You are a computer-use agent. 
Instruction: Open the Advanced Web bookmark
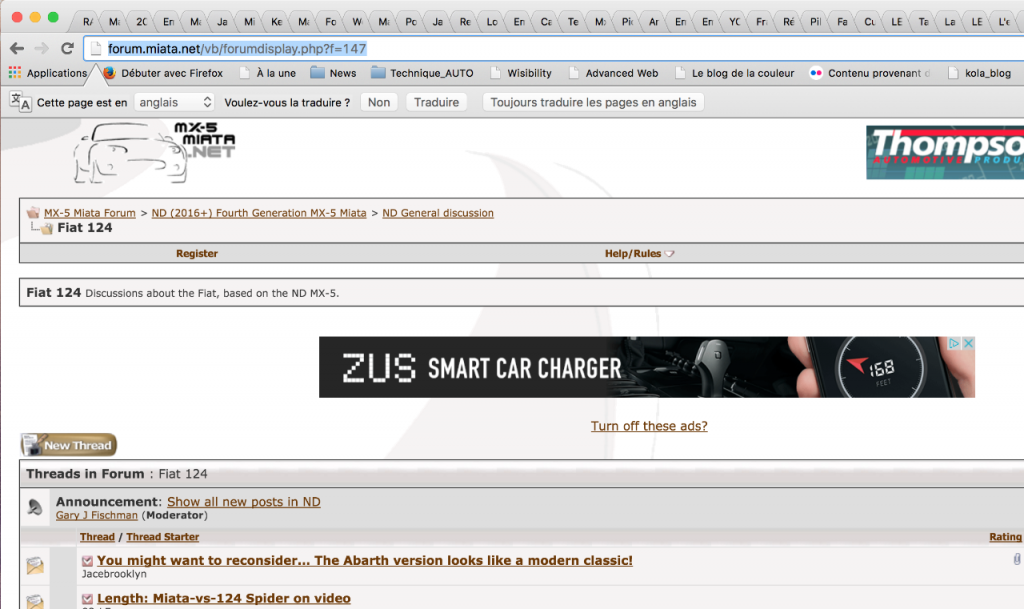(x=613, y=73)
